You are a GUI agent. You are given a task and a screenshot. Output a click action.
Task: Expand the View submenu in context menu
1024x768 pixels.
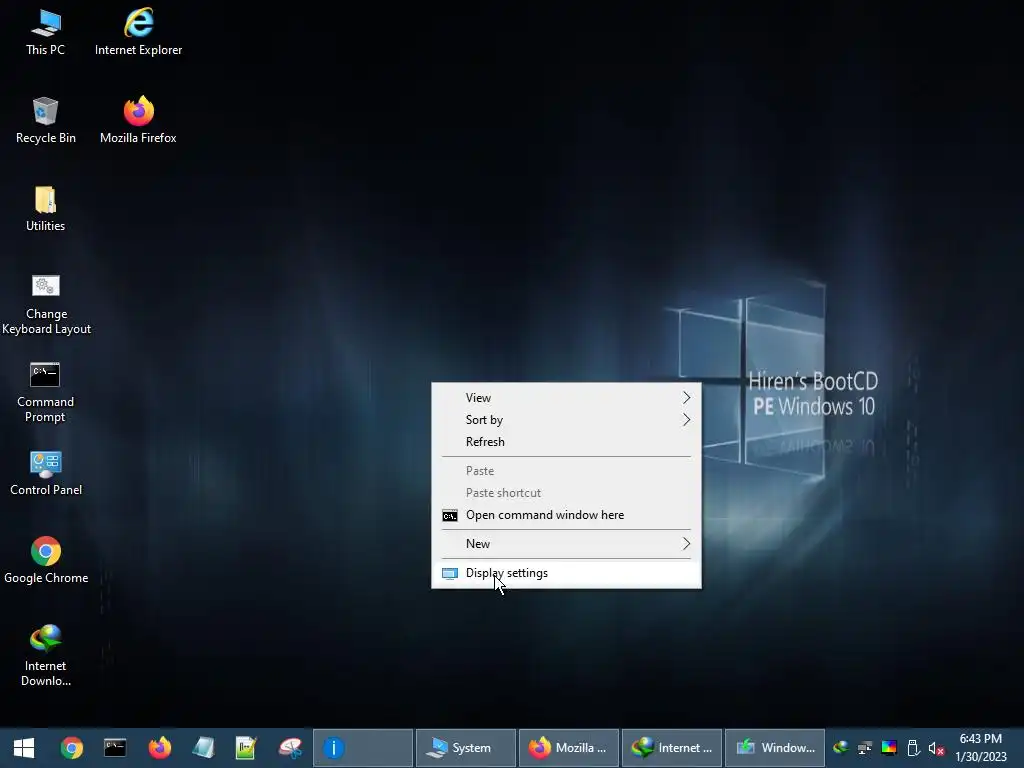[566, 398]
